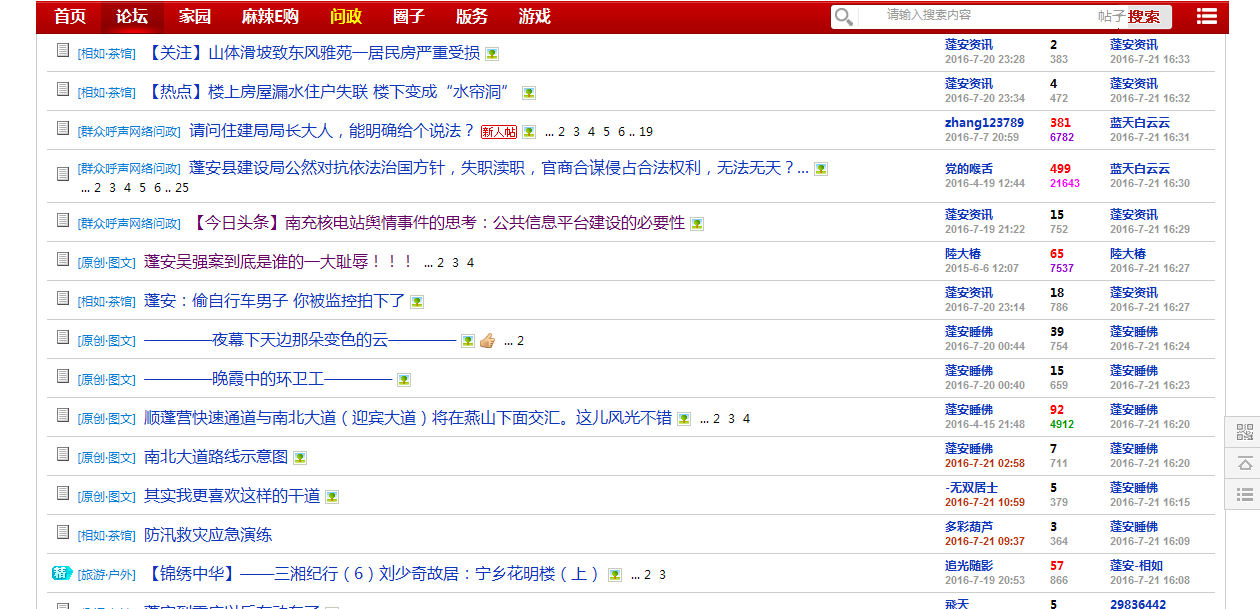The width and height of the screenshot is (1260, 609).
Task: Switch to the 问政 navigation tab
Action: click(x=346, y=17)
